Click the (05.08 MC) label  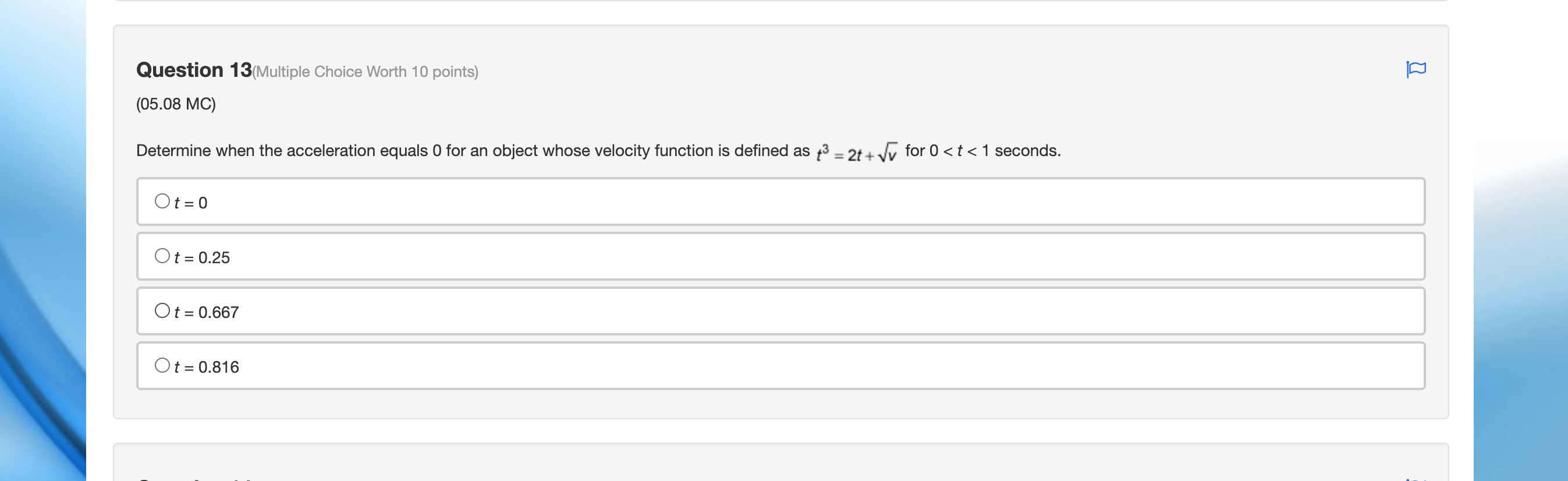pos(175,104)
